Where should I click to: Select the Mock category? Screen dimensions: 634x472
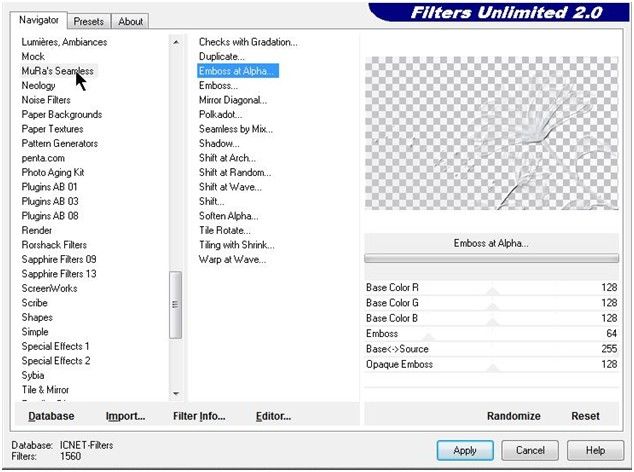33,57
